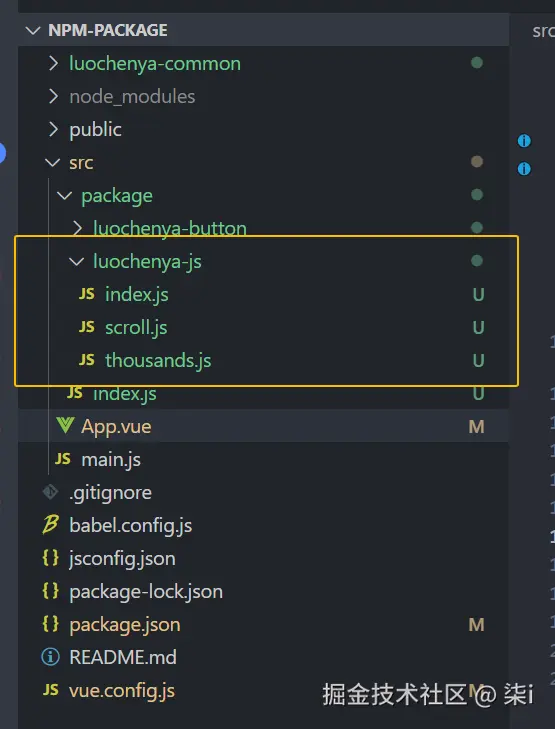The image size is (555, 729).
Task: Click the Vue icon beside App.vue
Action: [x=65, y=425]
